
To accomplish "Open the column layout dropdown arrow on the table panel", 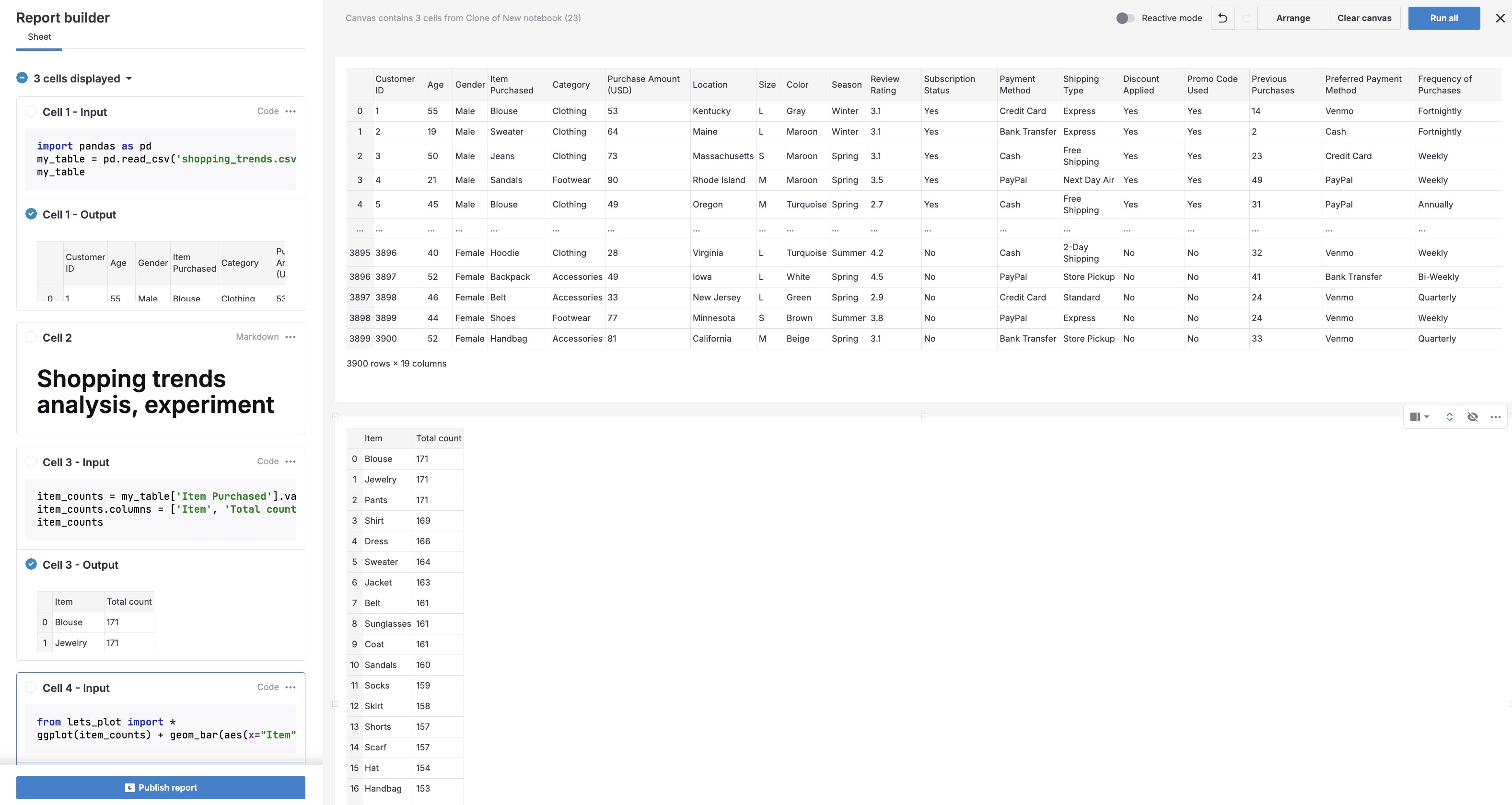I will point(1426,417).
